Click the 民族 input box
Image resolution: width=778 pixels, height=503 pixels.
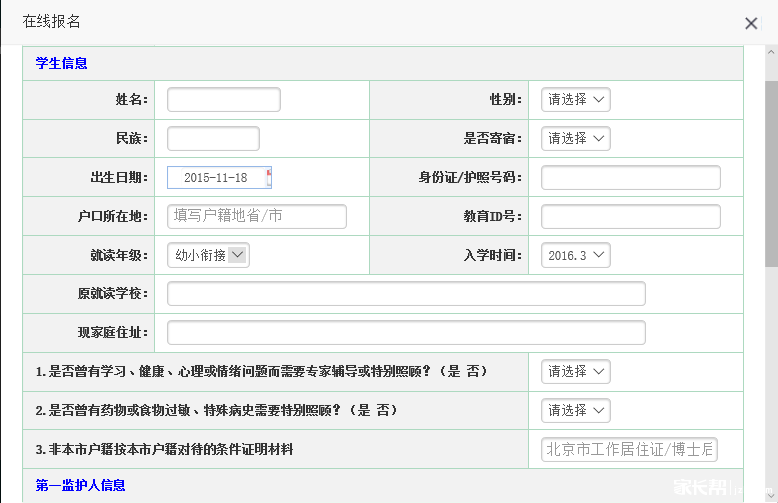click(x=213, y=139)
